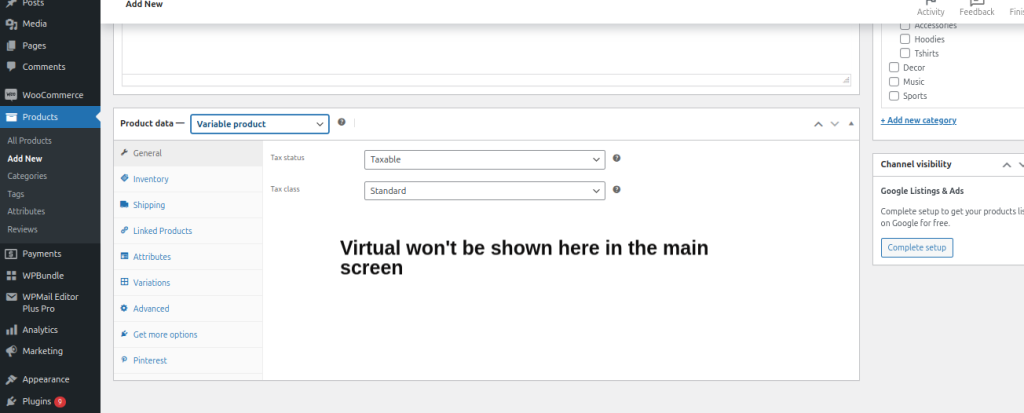Screen dimensions: 1024x413
Task: Click the wrench icon on General tab
Action: [x=124, y=152]
